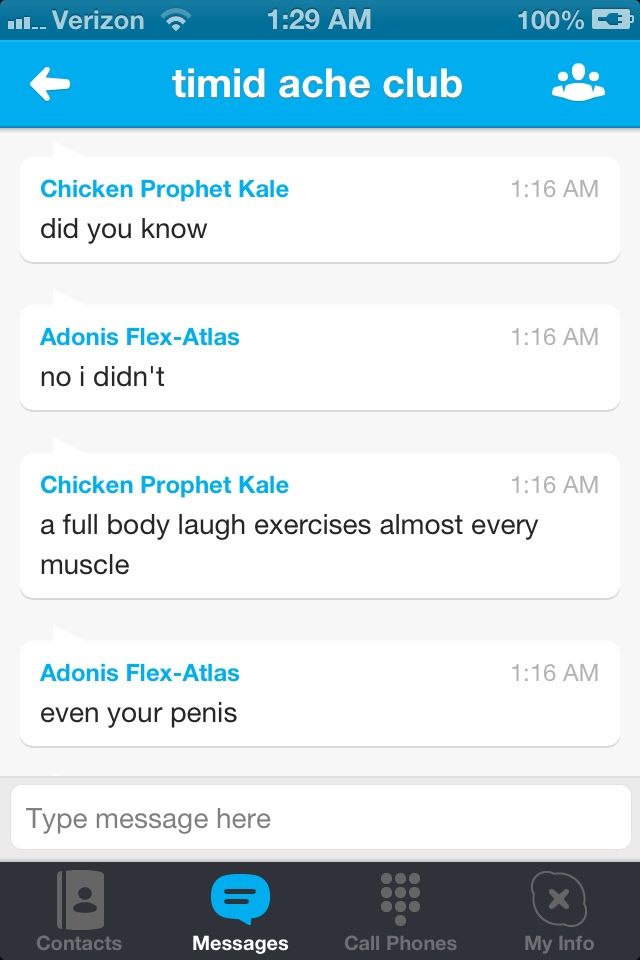Tap the back arrow icon

[50, 84]
